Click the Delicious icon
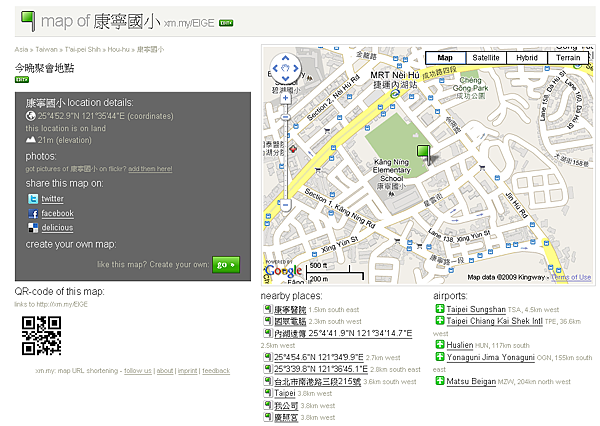The image size is (600, 426). [33, 228]
